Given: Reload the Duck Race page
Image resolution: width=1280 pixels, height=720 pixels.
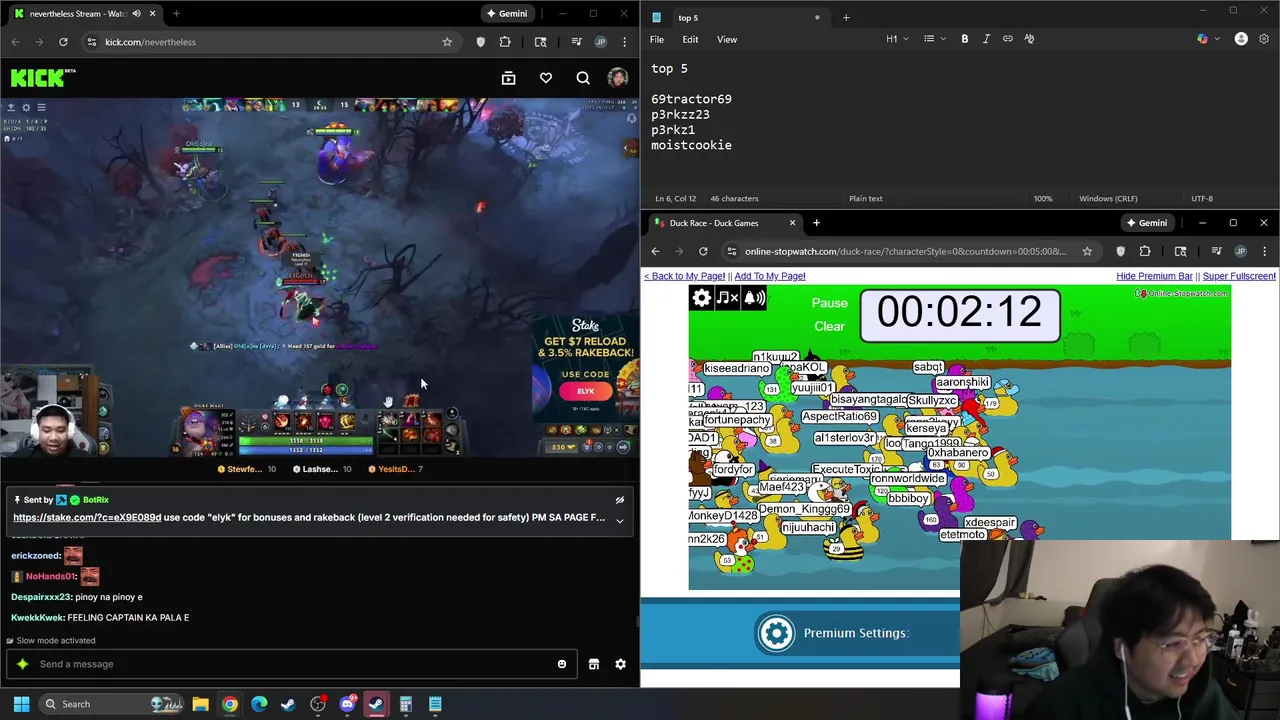Looking at the screenshot, I should pos(703,251).
